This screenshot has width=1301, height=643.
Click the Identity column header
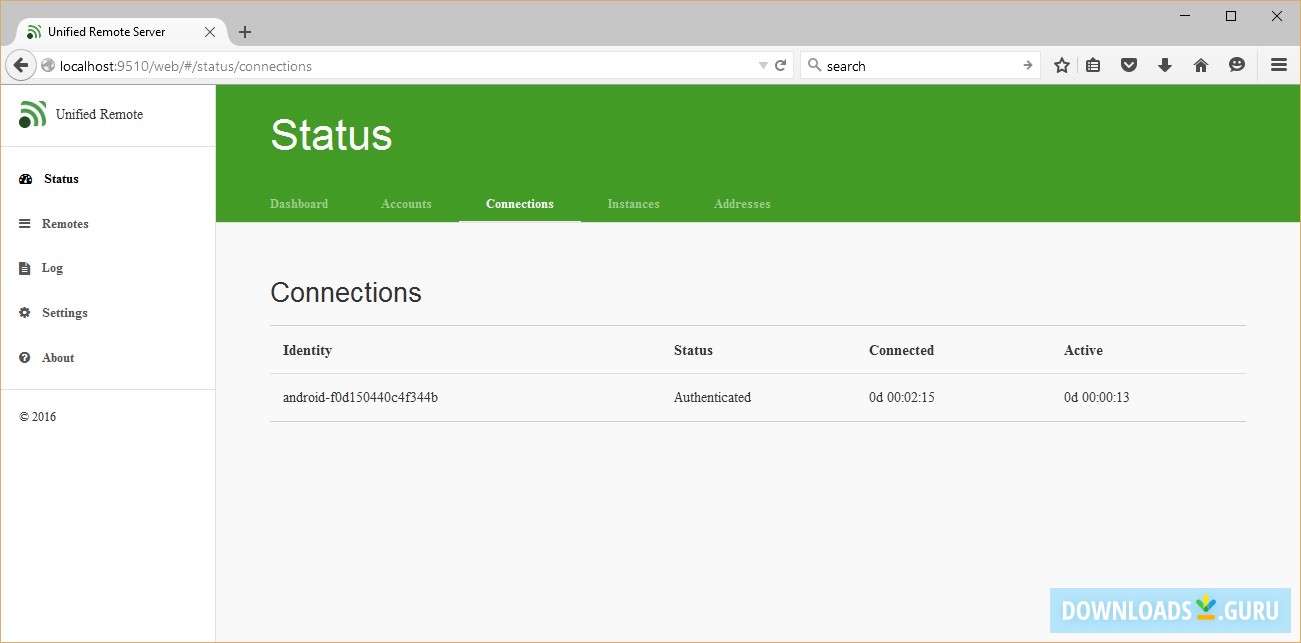pos(307,351)
